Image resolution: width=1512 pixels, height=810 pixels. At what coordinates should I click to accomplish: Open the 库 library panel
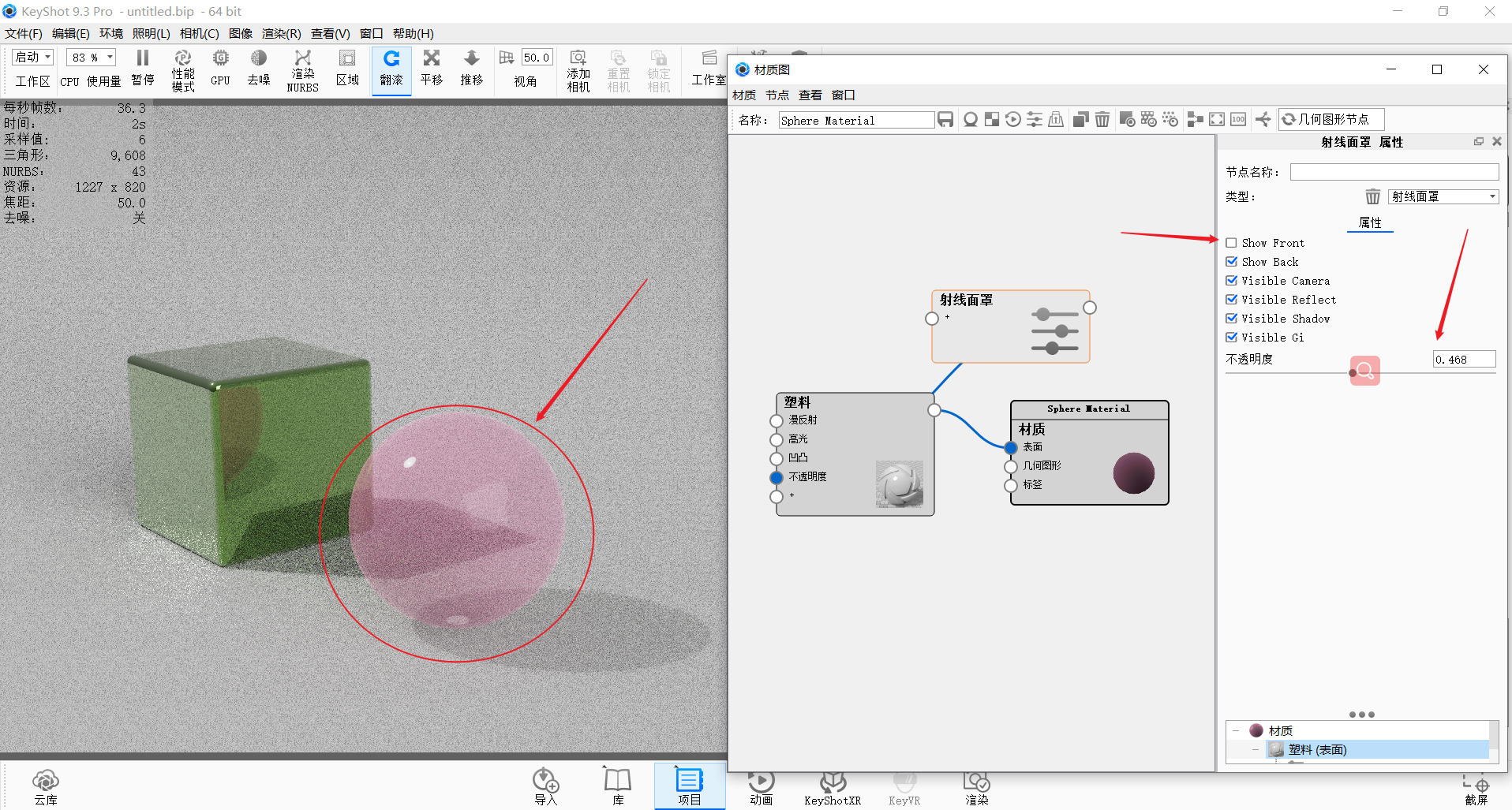pos(618,788)
